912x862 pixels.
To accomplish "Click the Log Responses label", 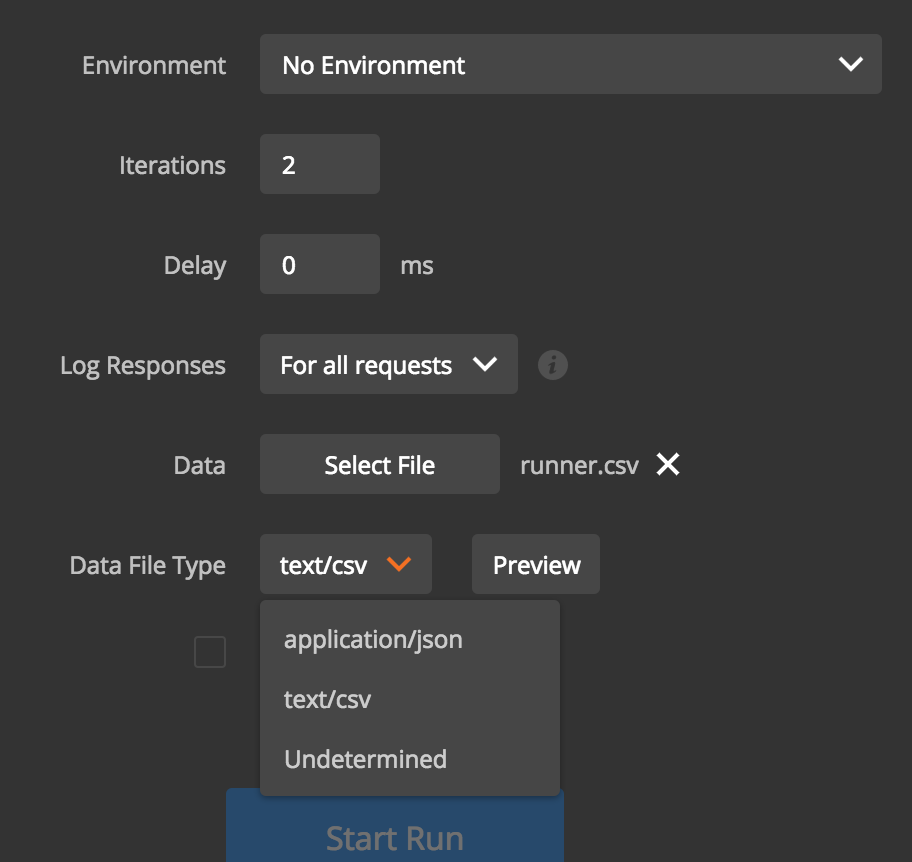I will (x=143, y=365).
